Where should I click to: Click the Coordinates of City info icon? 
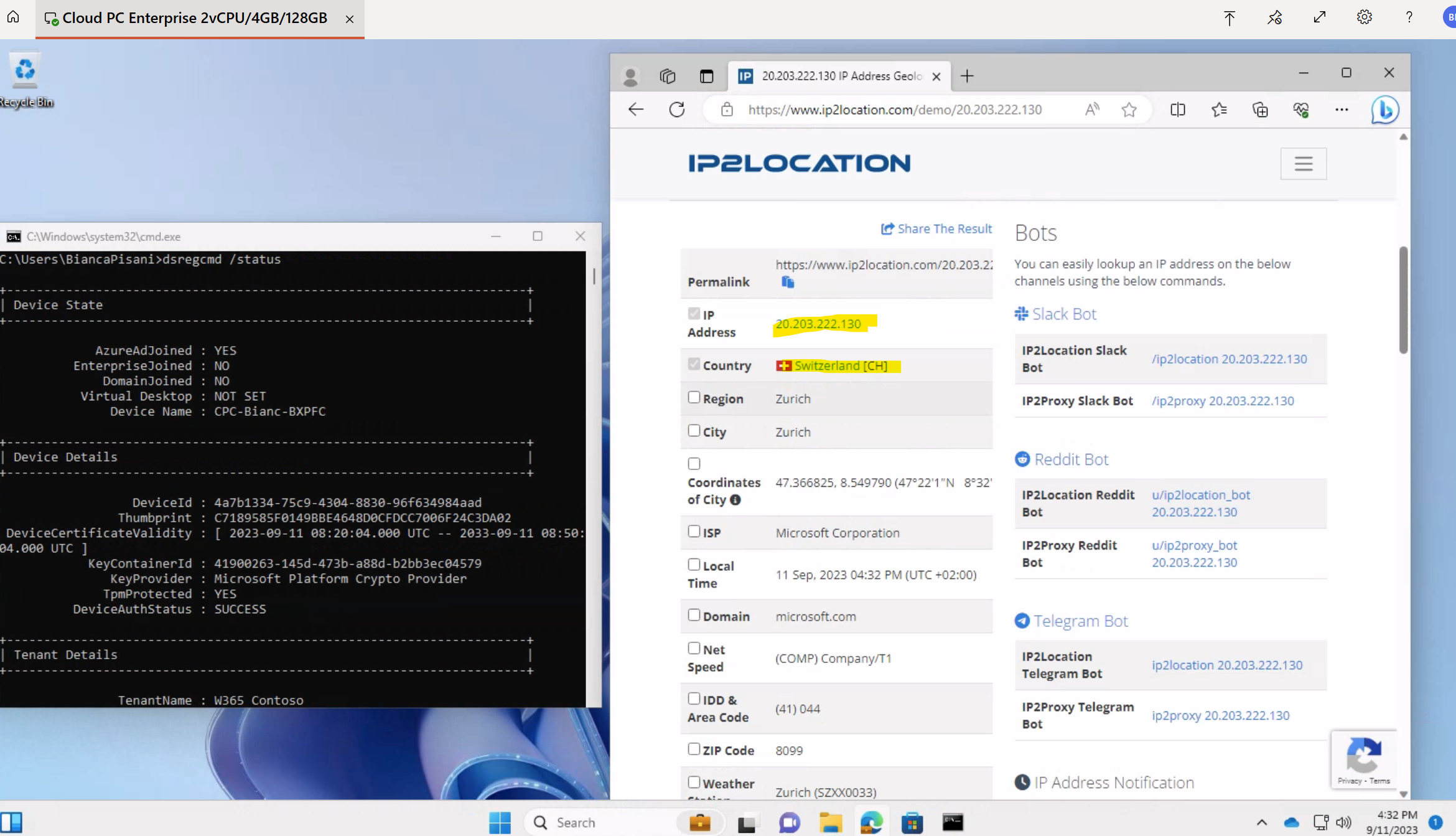[x=735, y=500]
